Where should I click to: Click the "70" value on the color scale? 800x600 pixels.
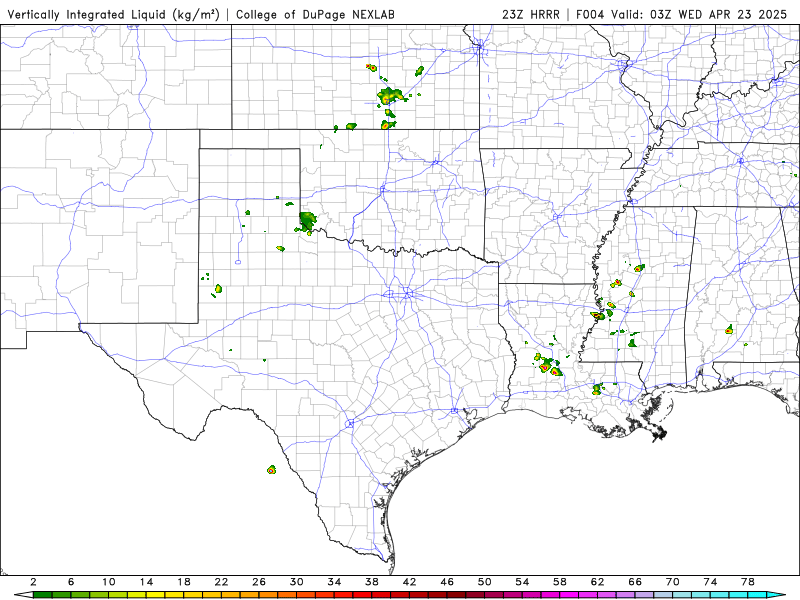point(673,582)
